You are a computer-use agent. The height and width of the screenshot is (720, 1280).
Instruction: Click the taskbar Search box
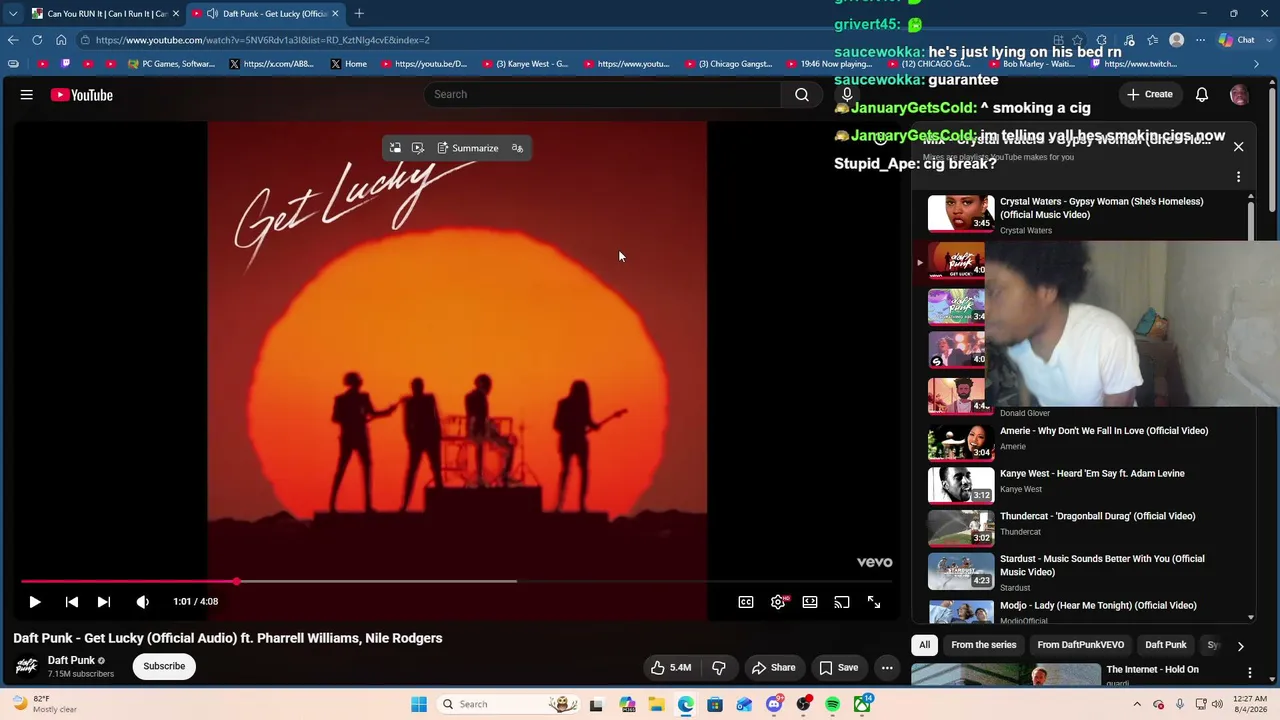tap(510, 704)
